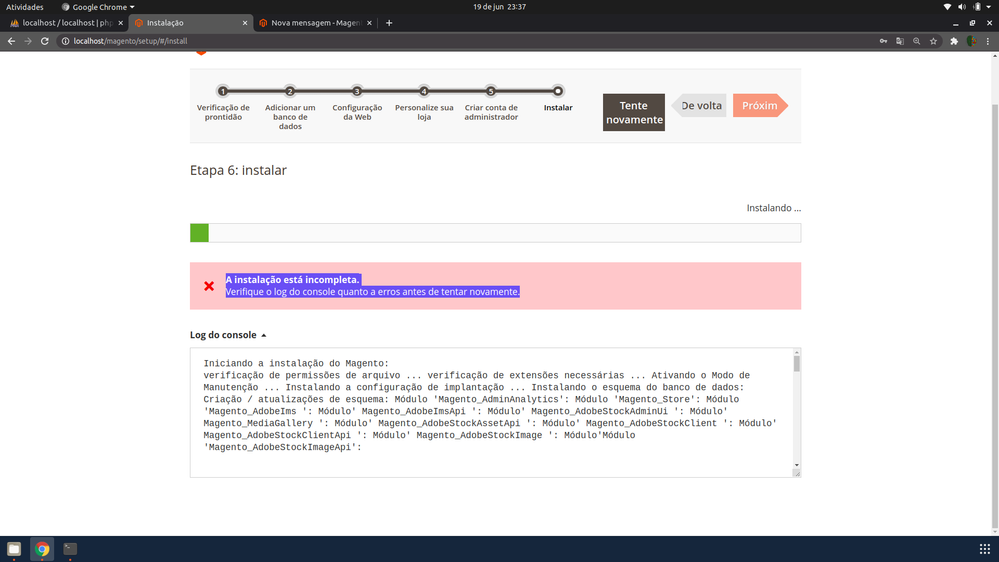Viewport: 999px width, 562px height.
Task: Go to step 4 Personalize sua loja
Action: pyautogui.click(x=424, y=91)
